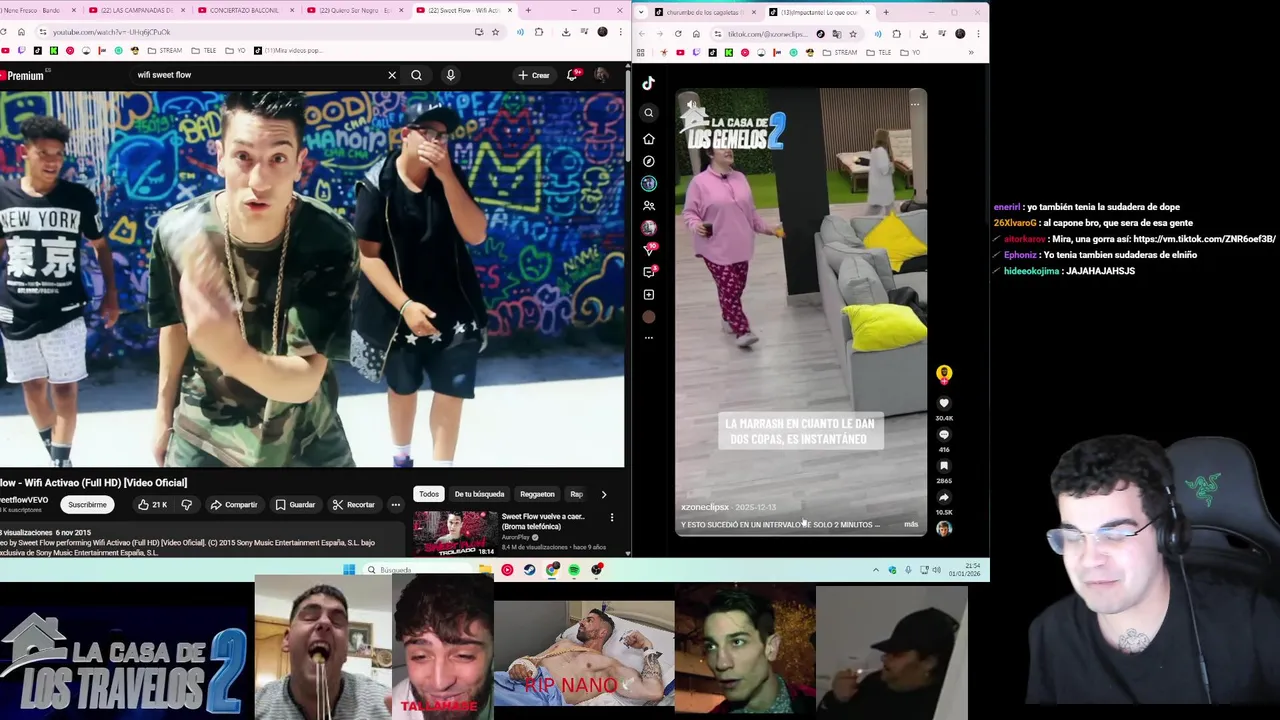Start voice search with the microphone icon
The height and width of the screenshot is (720, 1280).
450,75
